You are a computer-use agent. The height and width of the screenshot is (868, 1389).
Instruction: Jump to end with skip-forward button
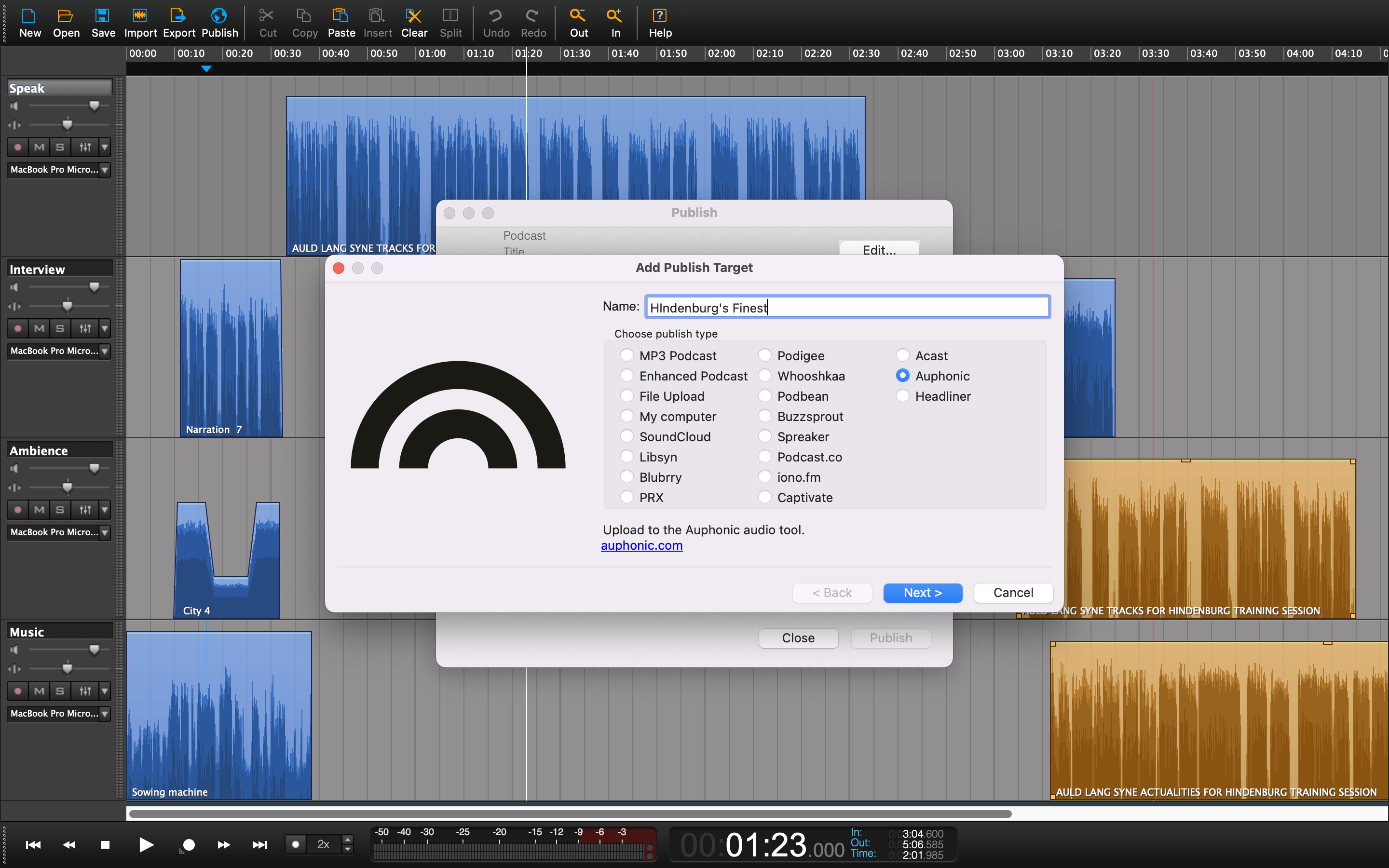pos(259,844)
